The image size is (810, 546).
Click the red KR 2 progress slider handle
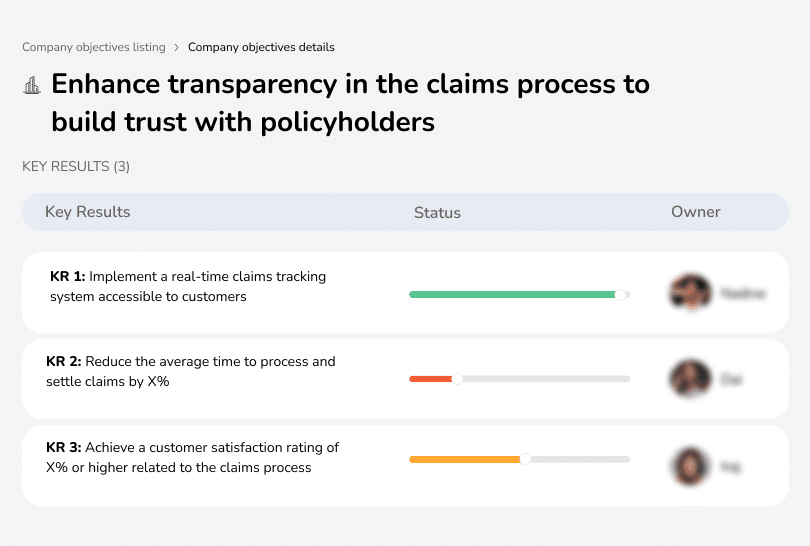pyautogui.click(x=457, y=379)
